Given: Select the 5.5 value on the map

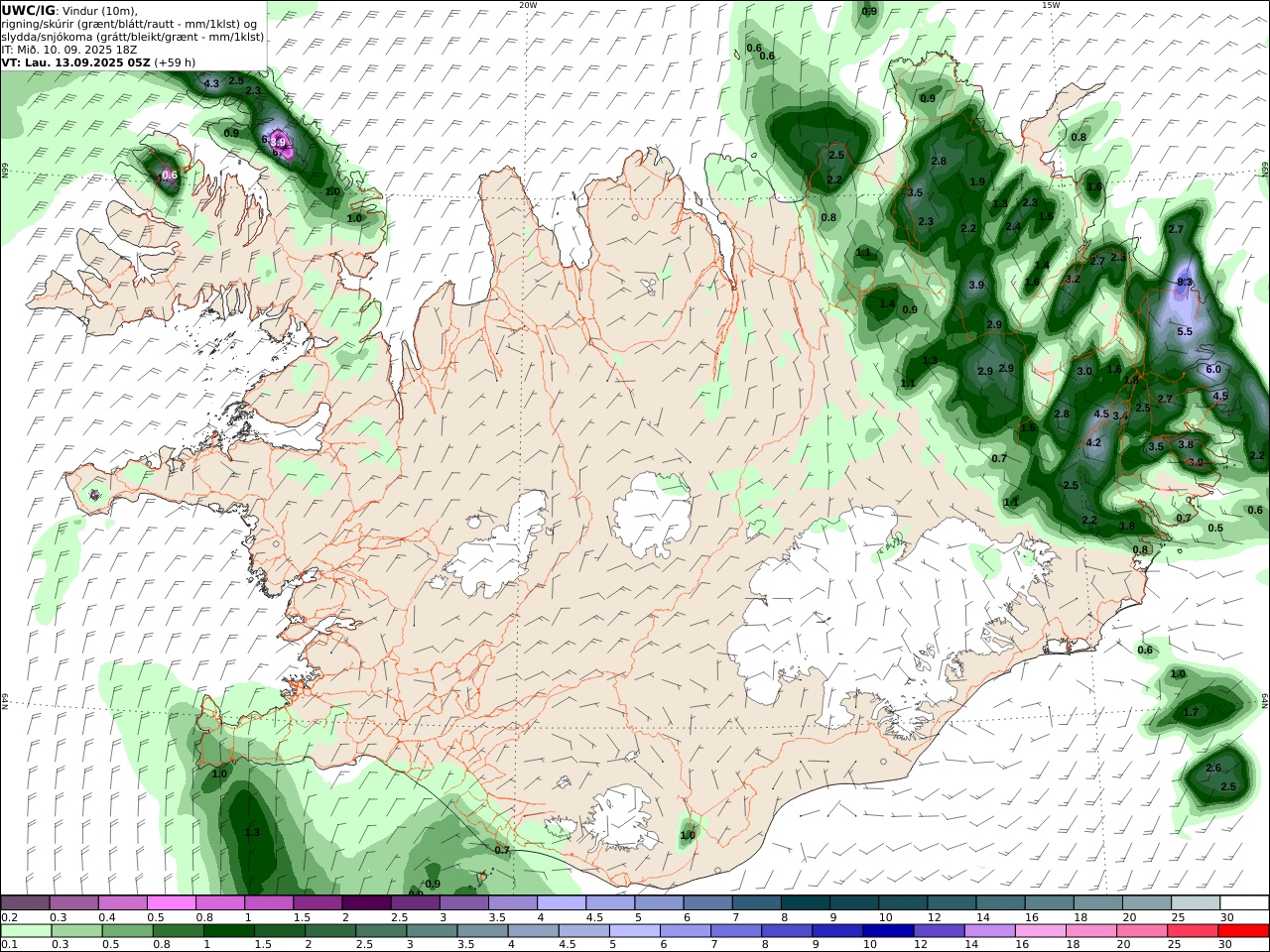Looking at the screenshot, I should pyautogui.click(x=1185, y=332).
